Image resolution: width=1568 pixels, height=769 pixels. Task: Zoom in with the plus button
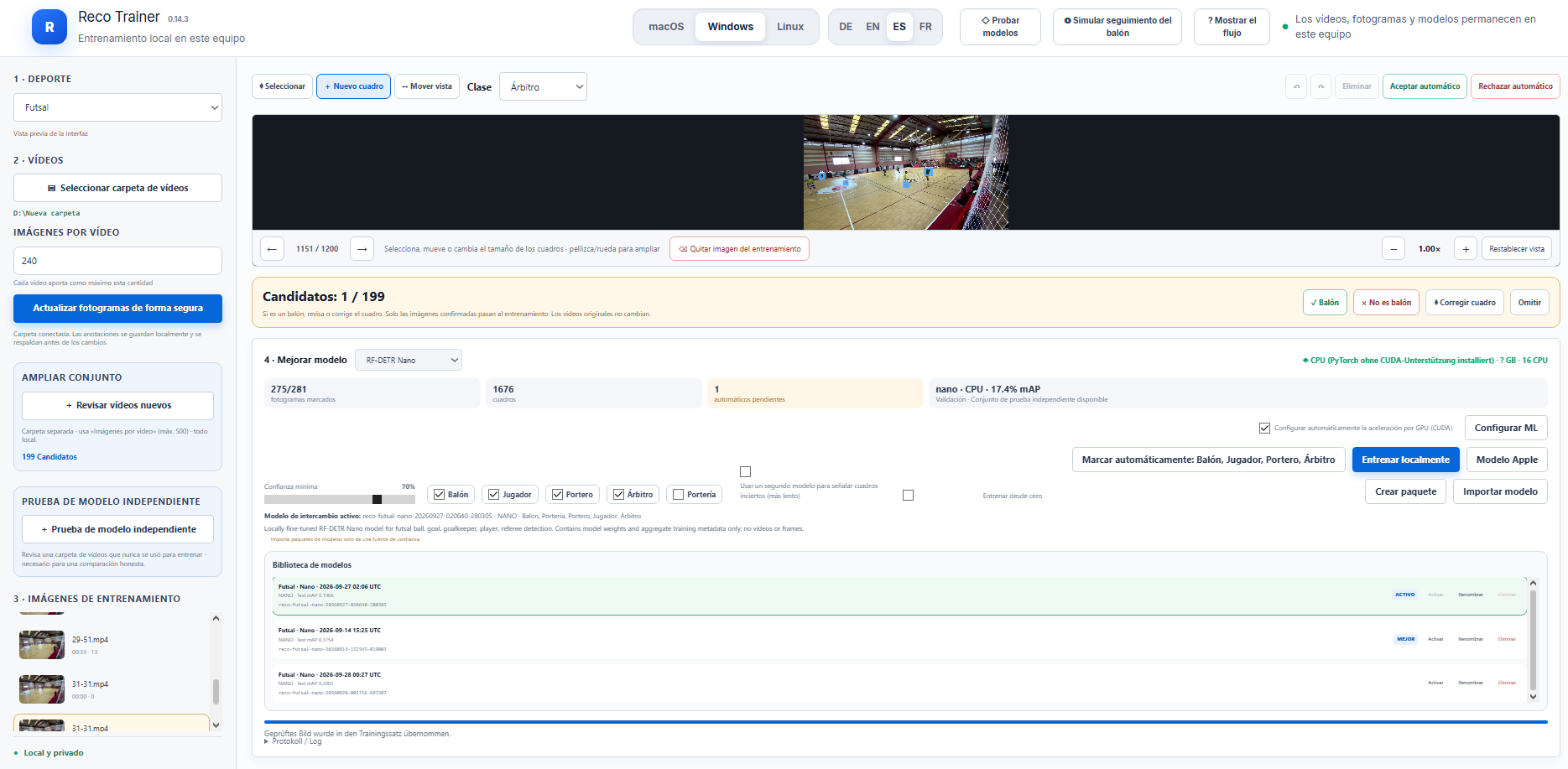pyautogui.click(x=1466, y=249)
